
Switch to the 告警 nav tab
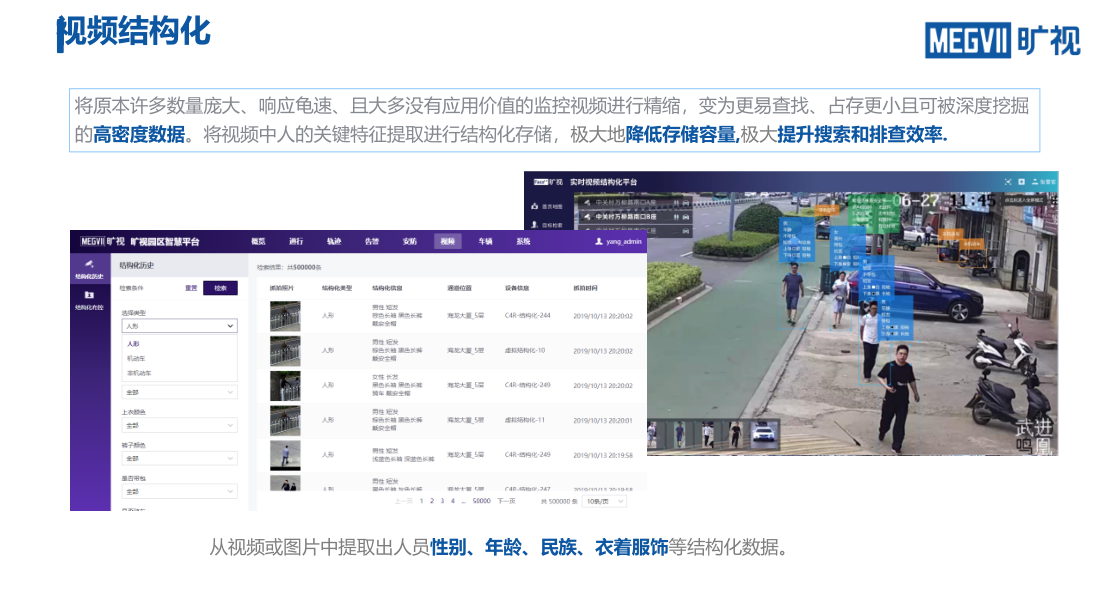372,241
